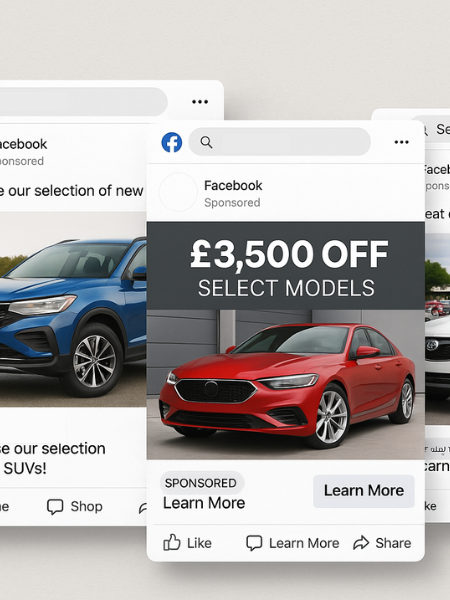Click the search field in the center card
Screen dimensions: 450x600
(280, 142)
